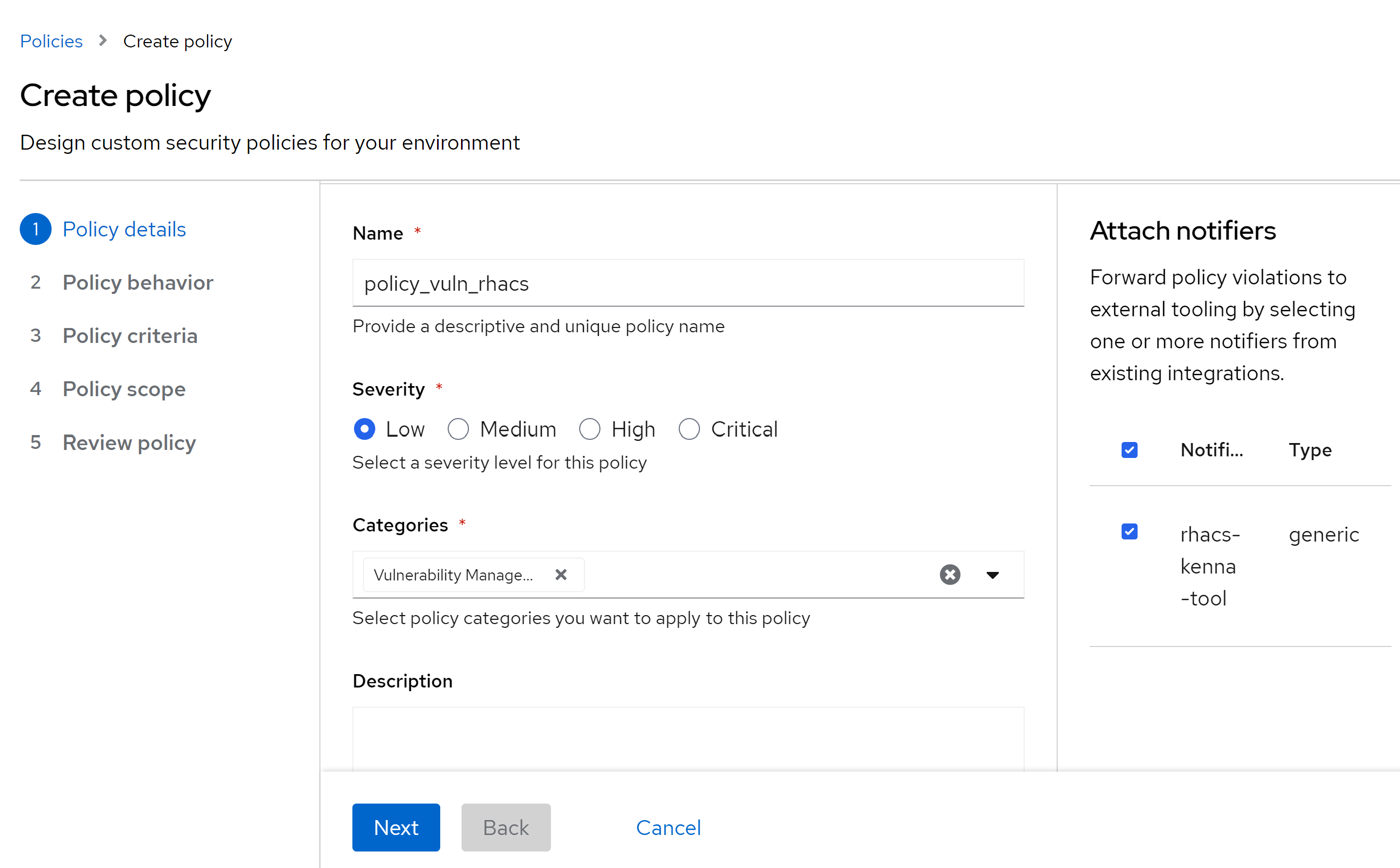Open the Categories dropdown arrow
Image resolution: width=1400 pixels, height=868 pixels.
click(992, 575)
